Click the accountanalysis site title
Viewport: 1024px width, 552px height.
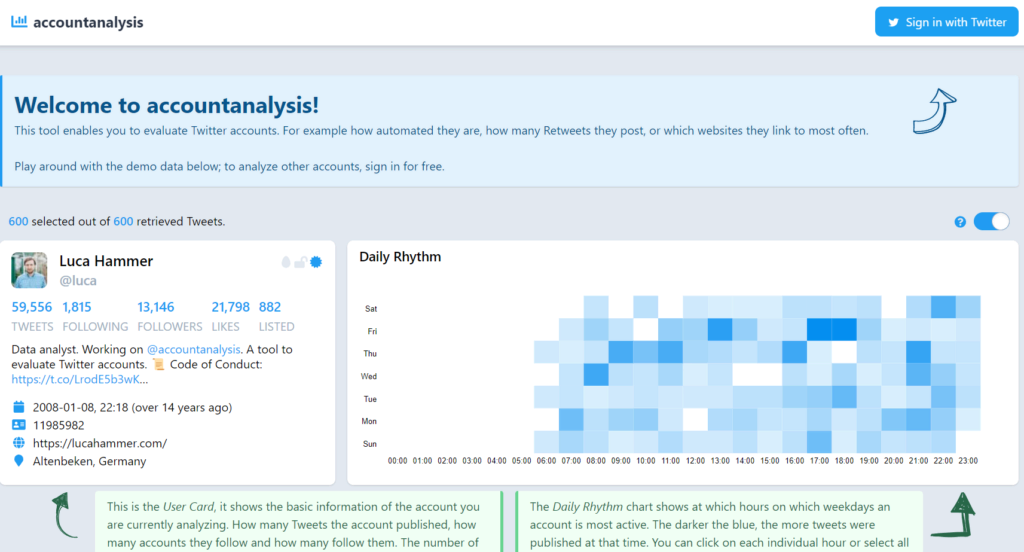click(88, 22)
